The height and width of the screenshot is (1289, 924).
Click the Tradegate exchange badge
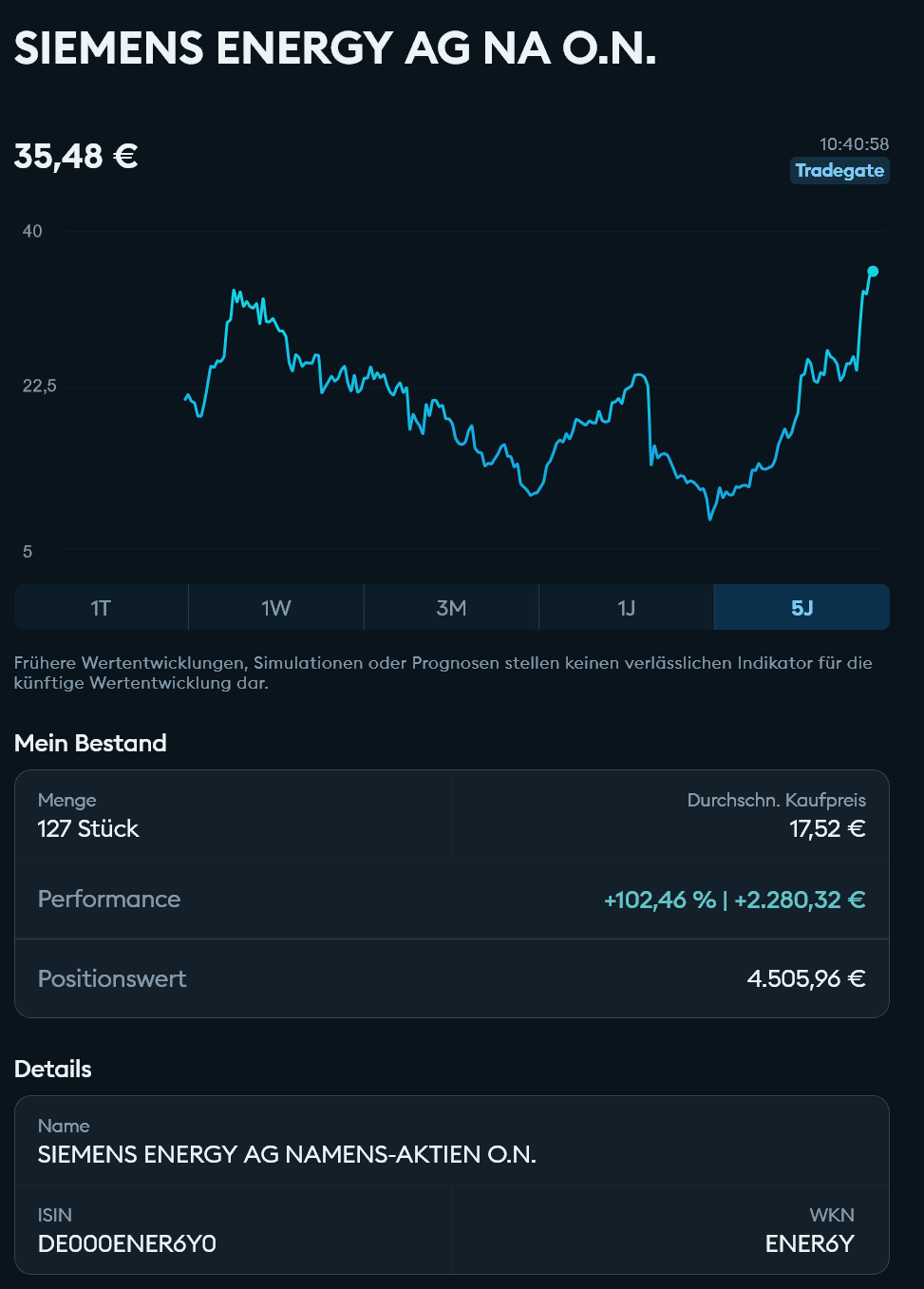839,171
